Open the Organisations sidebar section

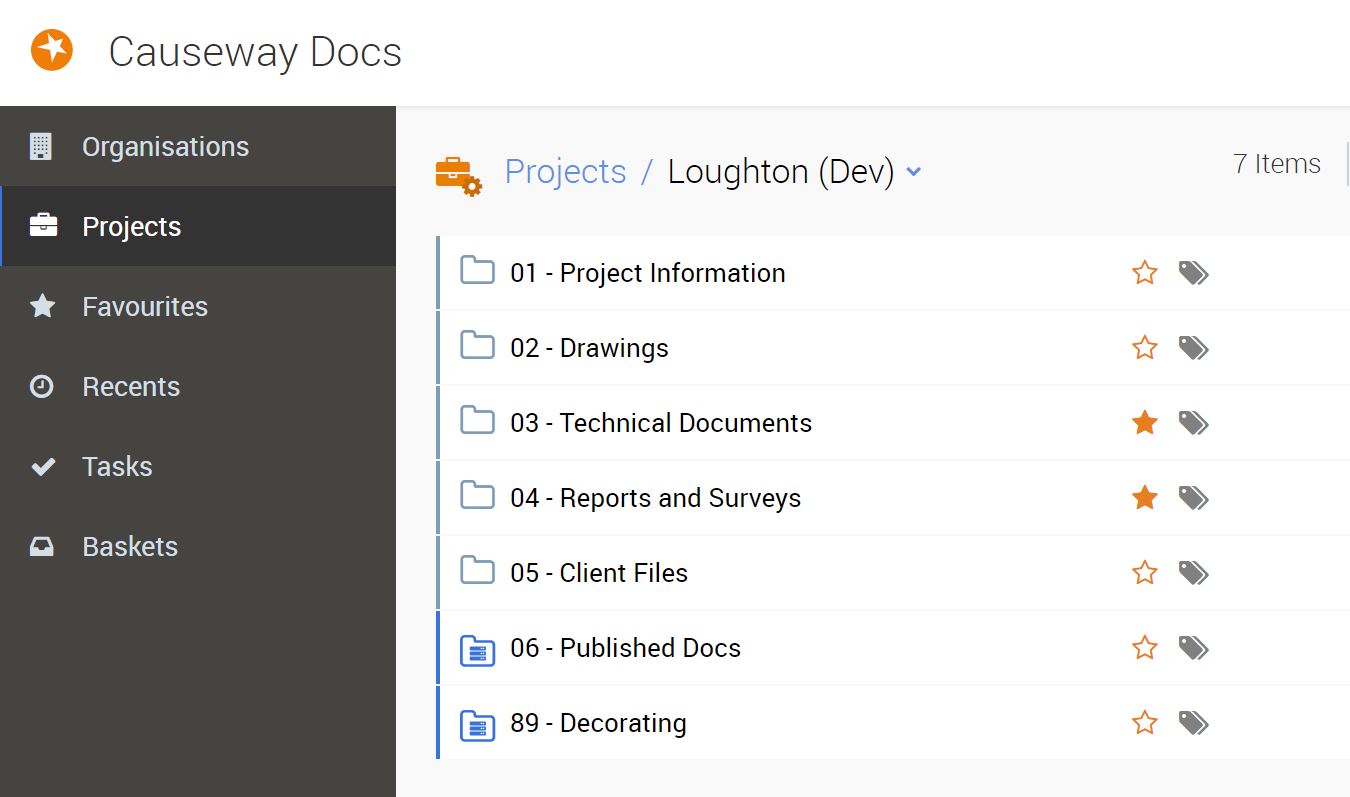click(x=165, y=147)
